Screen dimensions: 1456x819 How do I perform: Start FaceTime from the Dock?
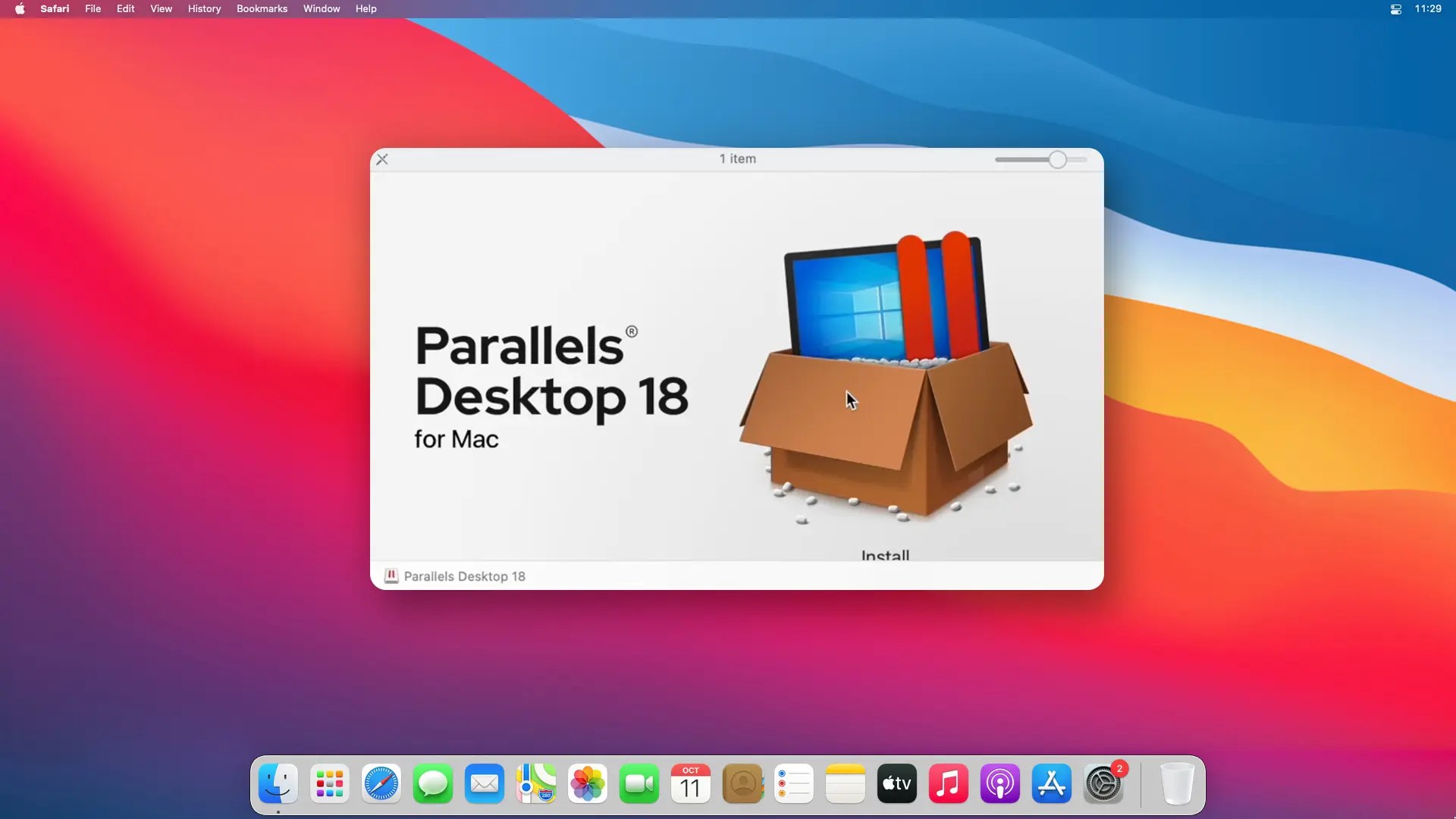(x=639, y=785)
